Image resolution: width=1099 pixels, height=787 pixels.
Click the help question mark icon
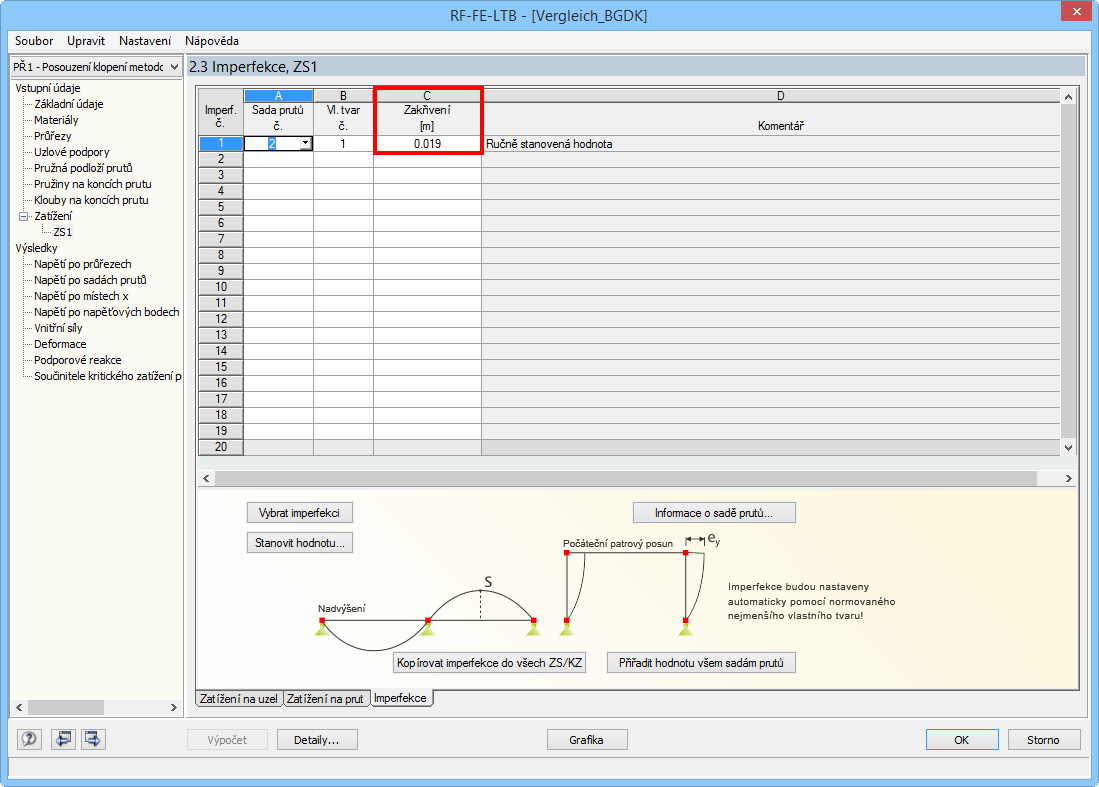pos(29,739)
